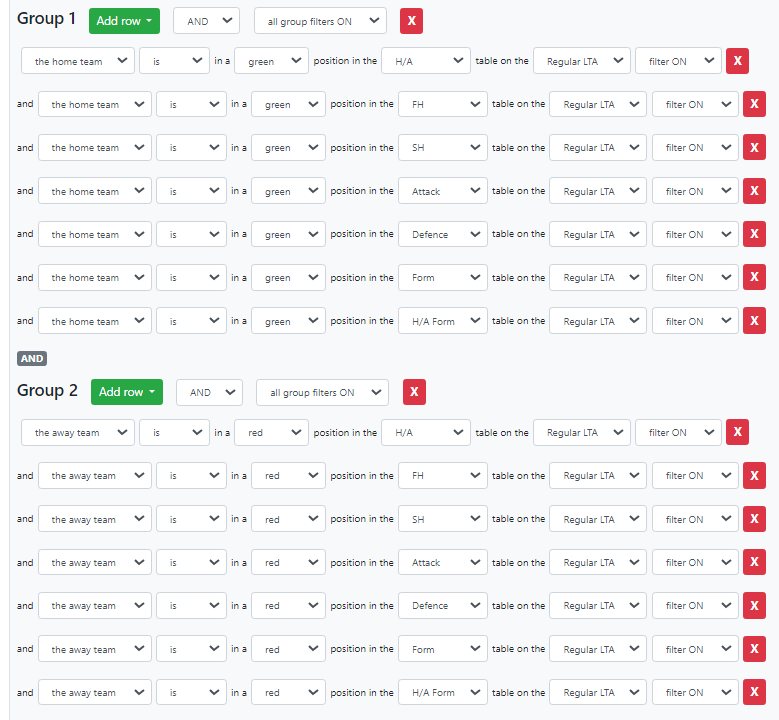The height and width of the screenshot is (720, 779).
Task: Toggle filter ON dropdown in Group 1 SH row
Action: coord(695,148)
